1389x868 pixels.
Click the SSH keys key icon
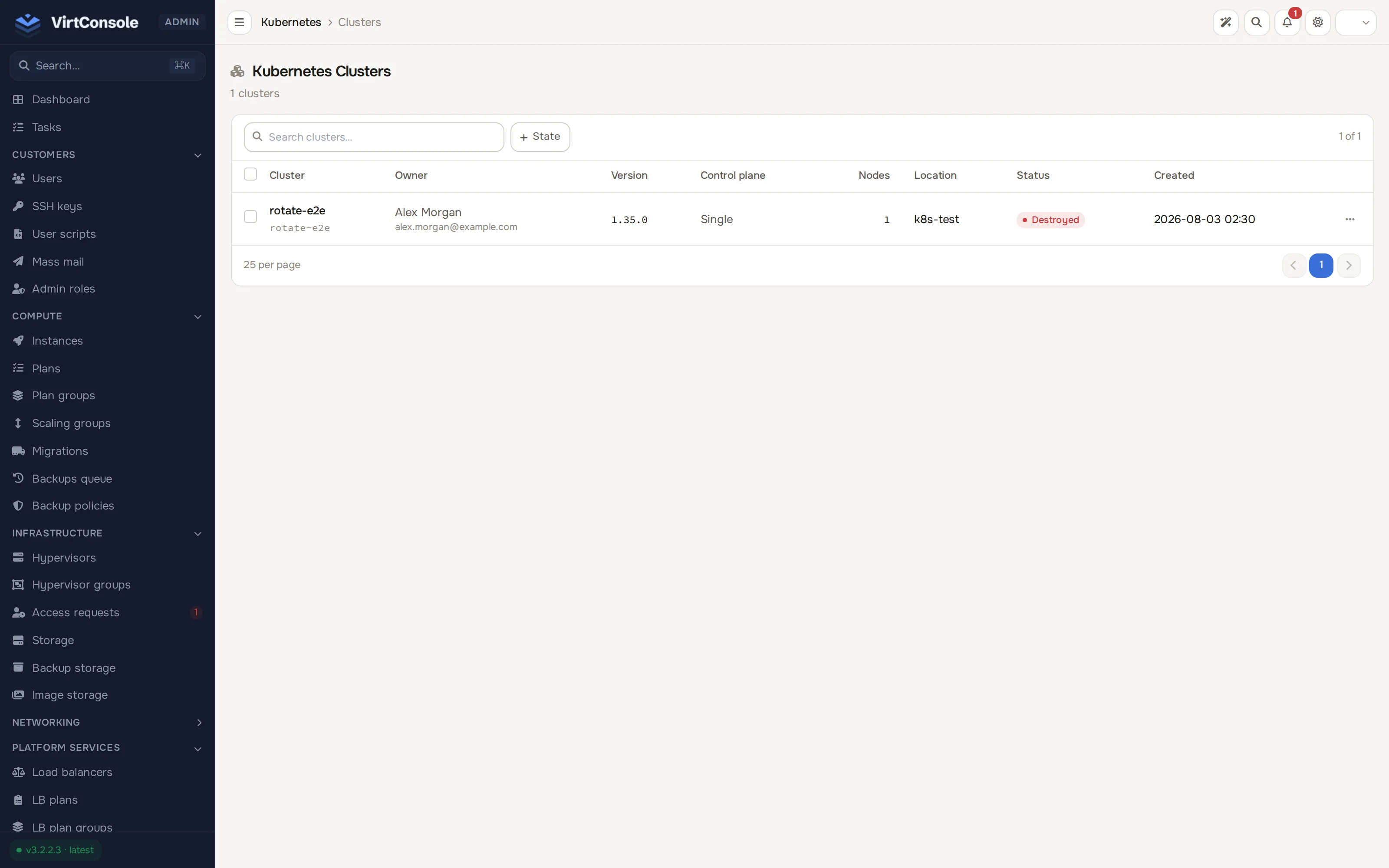[18, 206]
